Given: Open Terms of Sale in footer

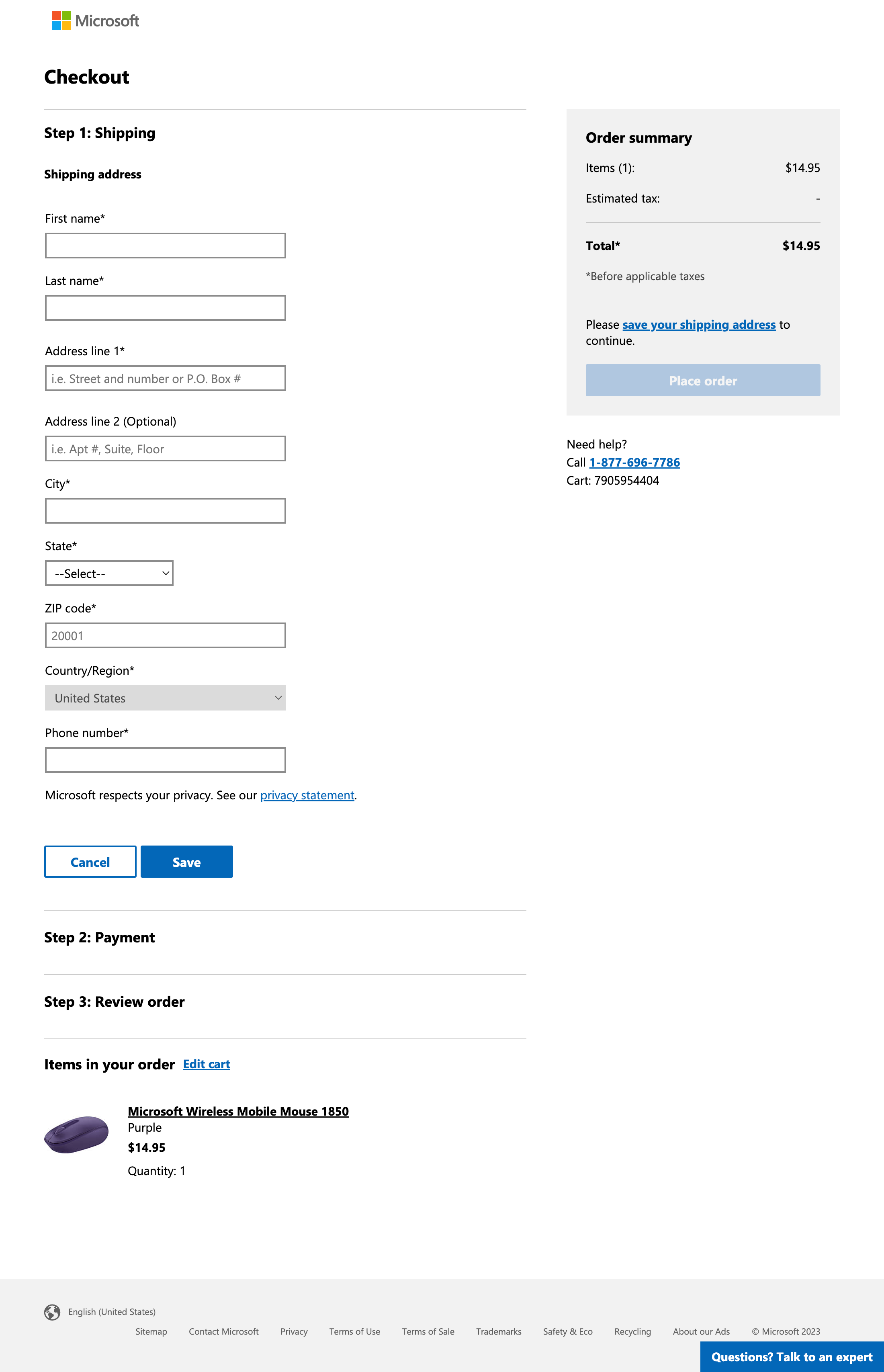Looking at the screenshot, I should (x=428, y=1332).
